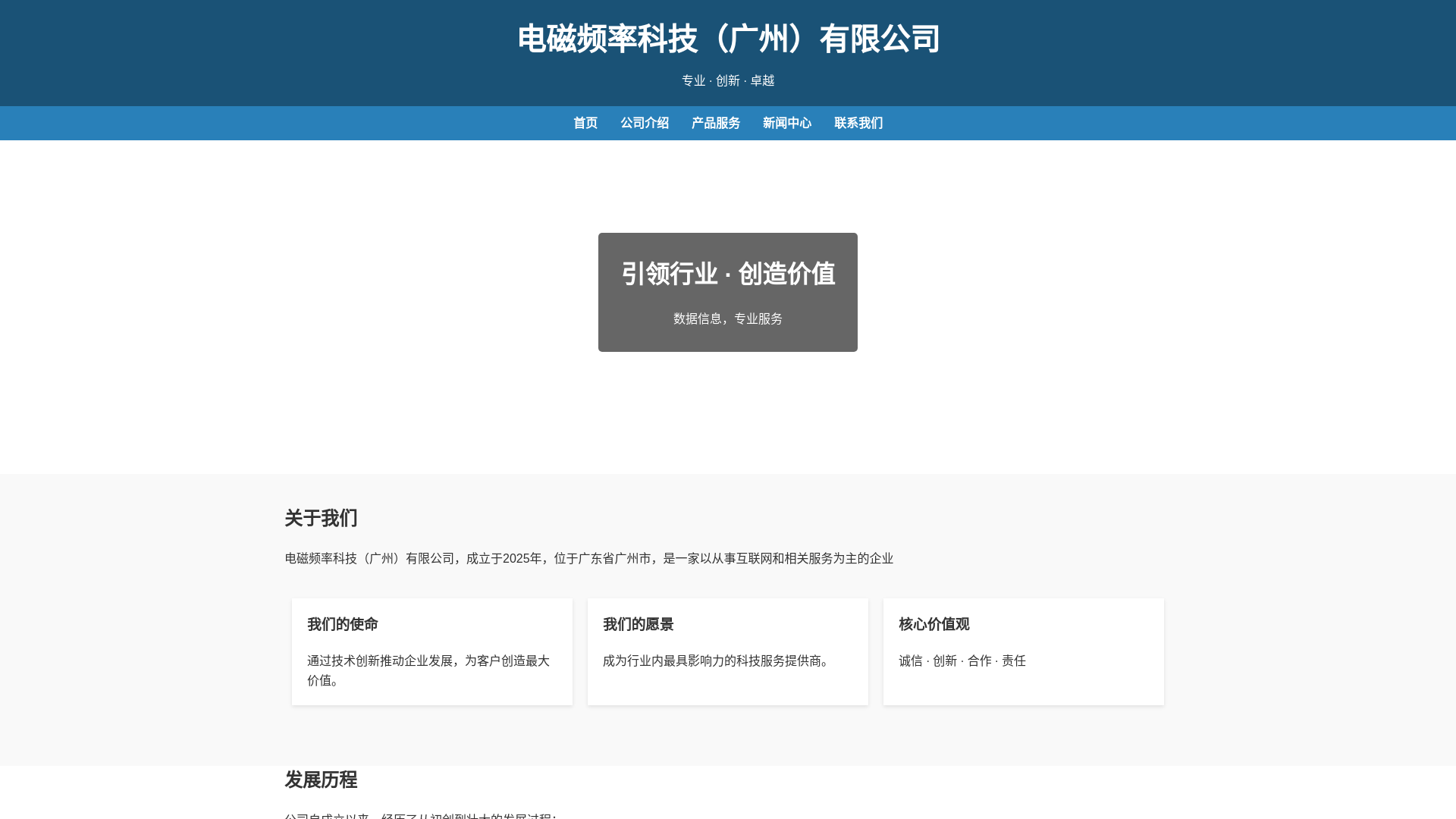The height and width of the screenshot is (819, 1456).
Task: Click the text 诚信 · 创新 · 合作 · 责任
Action: click(x=962, y=661)
